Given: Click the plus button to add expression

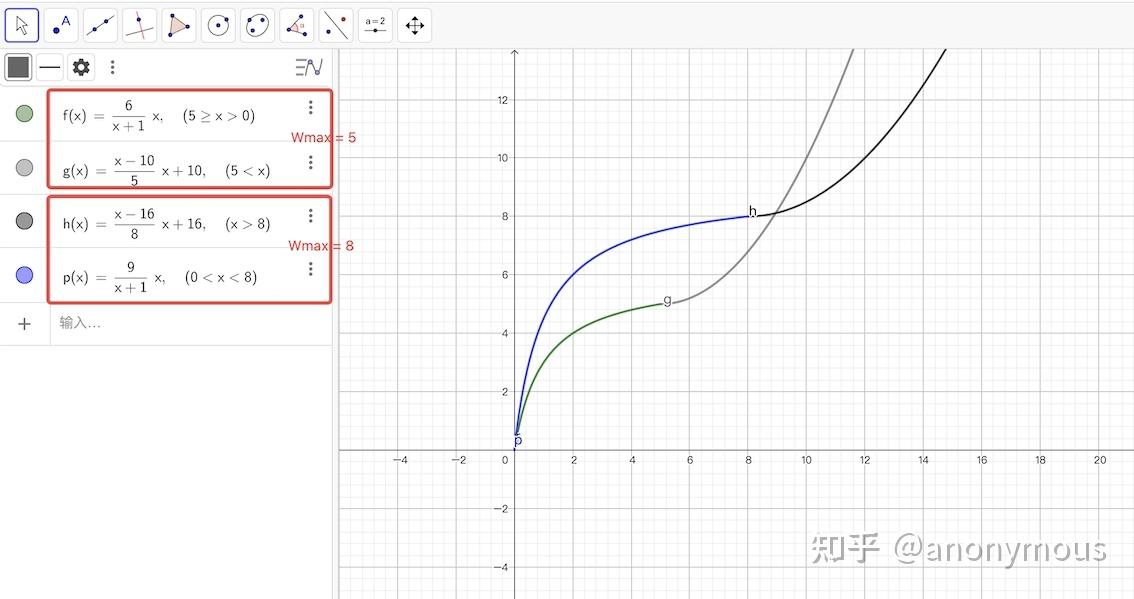Looking at the screenshot, I should [24, 323].
